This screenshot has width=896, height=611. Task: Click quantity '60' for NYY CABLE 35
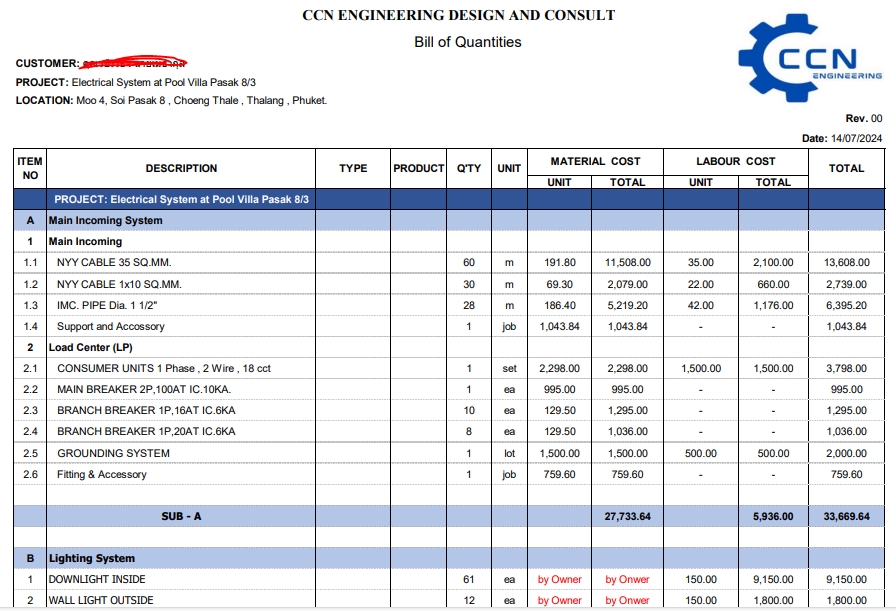(469, 263)
